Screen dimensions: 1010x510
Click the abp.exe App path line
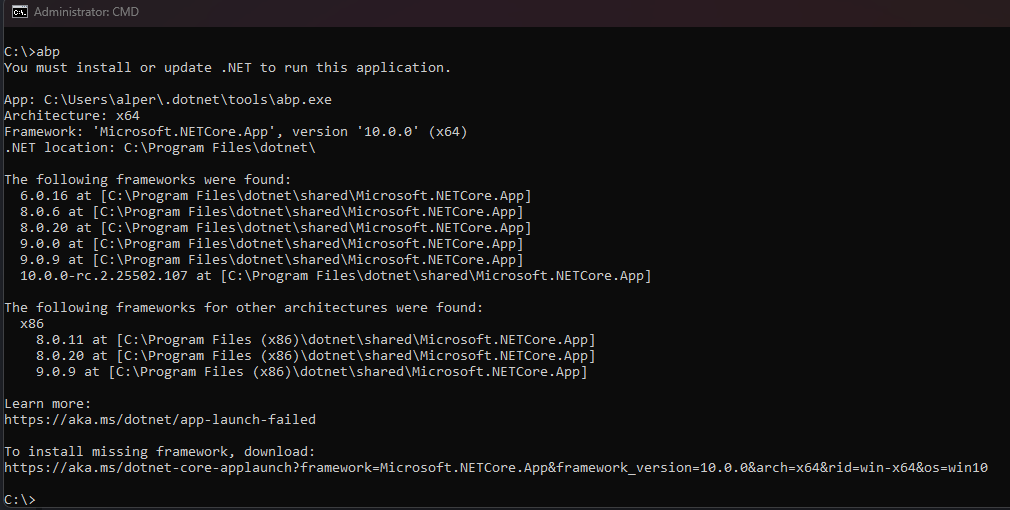point(168,100)
